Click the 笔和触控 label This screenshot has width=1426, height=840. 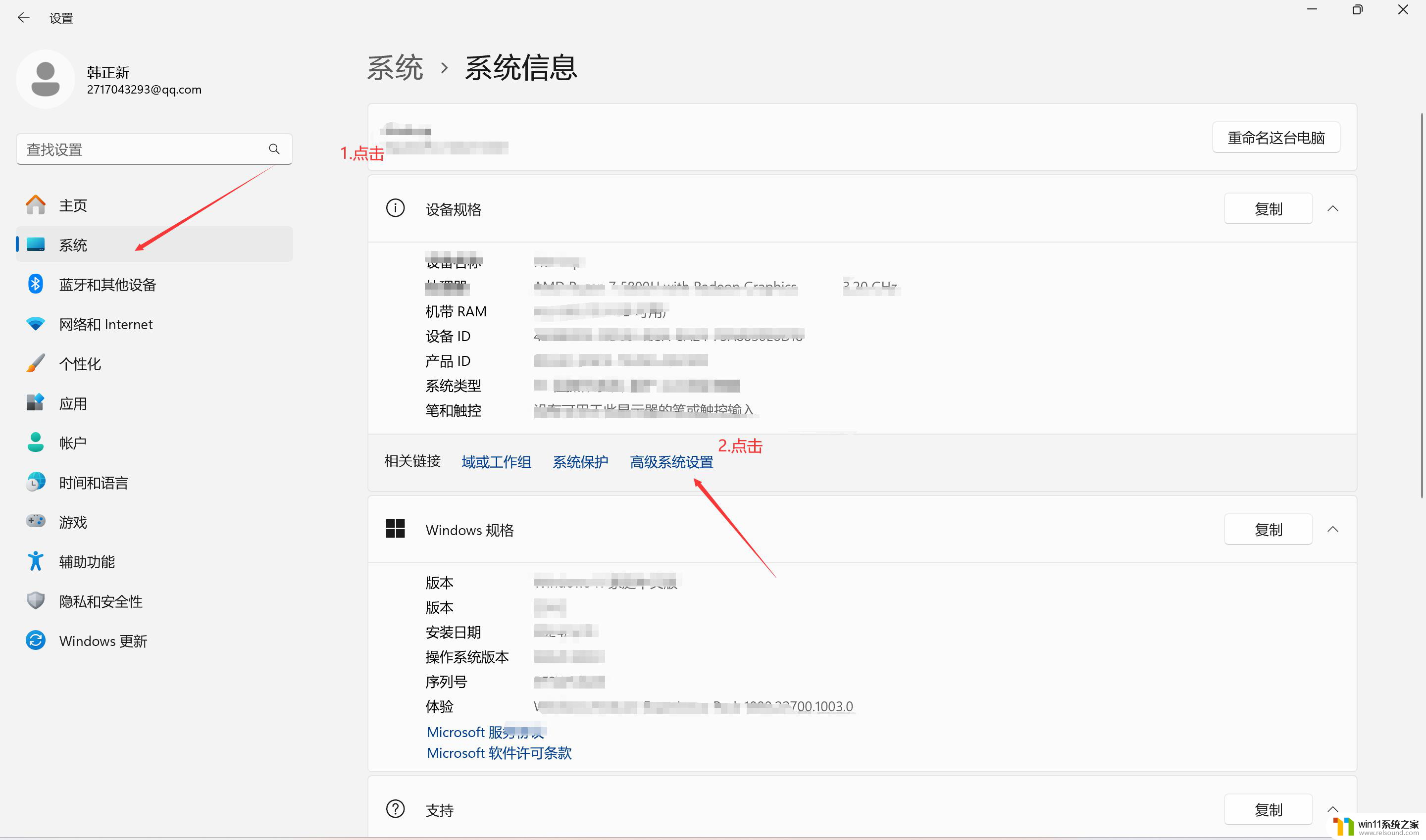pyautogui.click(x=453, y=410)
